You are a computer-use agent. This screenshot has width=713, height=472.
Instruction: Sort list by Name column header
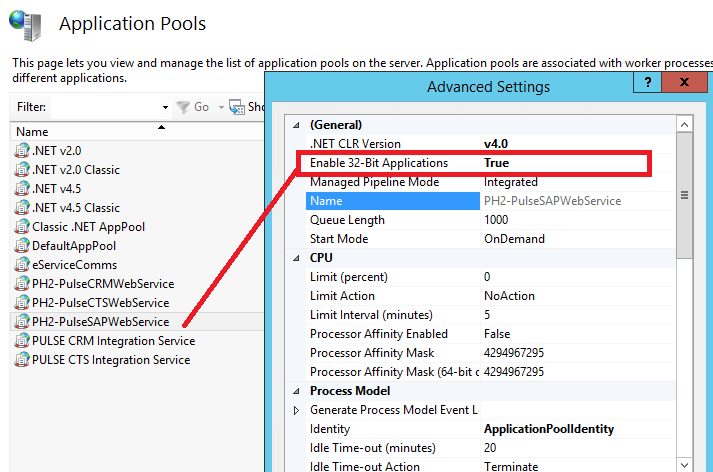pyautogui.click(x=80, y=131)
